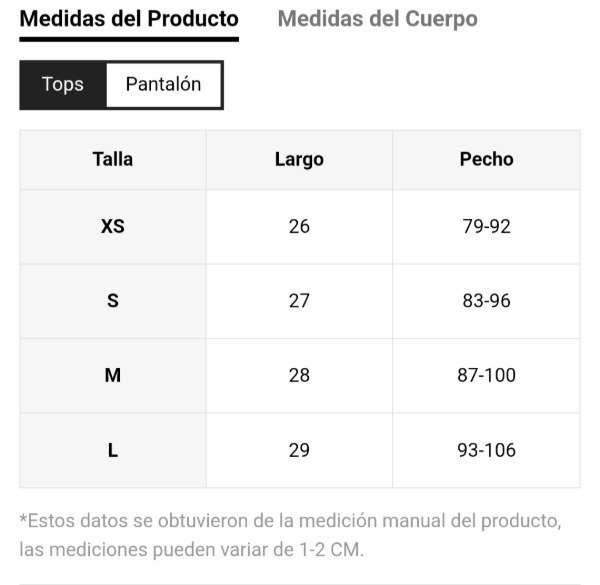Screen dimensions: 600x585
Task: Switch to Pantalón measurements
Action: [163, 85]
